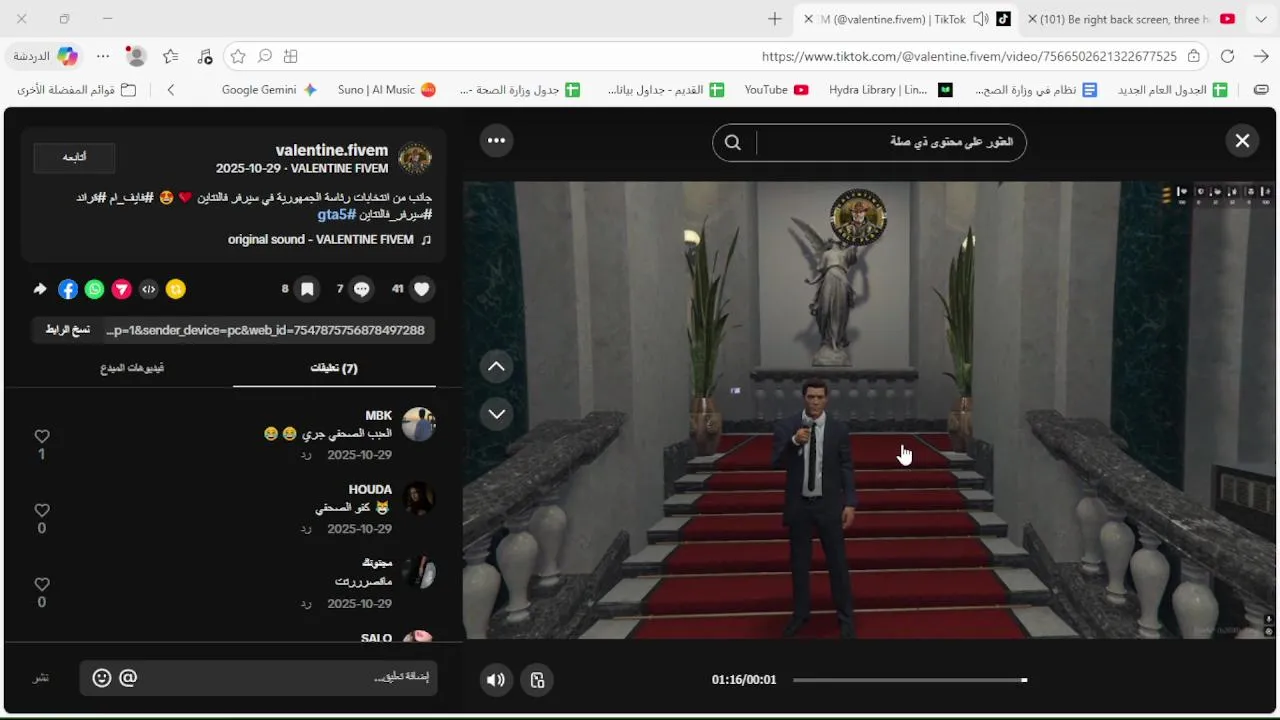Viewport: 1280px width, 720px height.
Task: Open original sound - VALENTINE FIVEM link
Action: [x=329, y=240]
